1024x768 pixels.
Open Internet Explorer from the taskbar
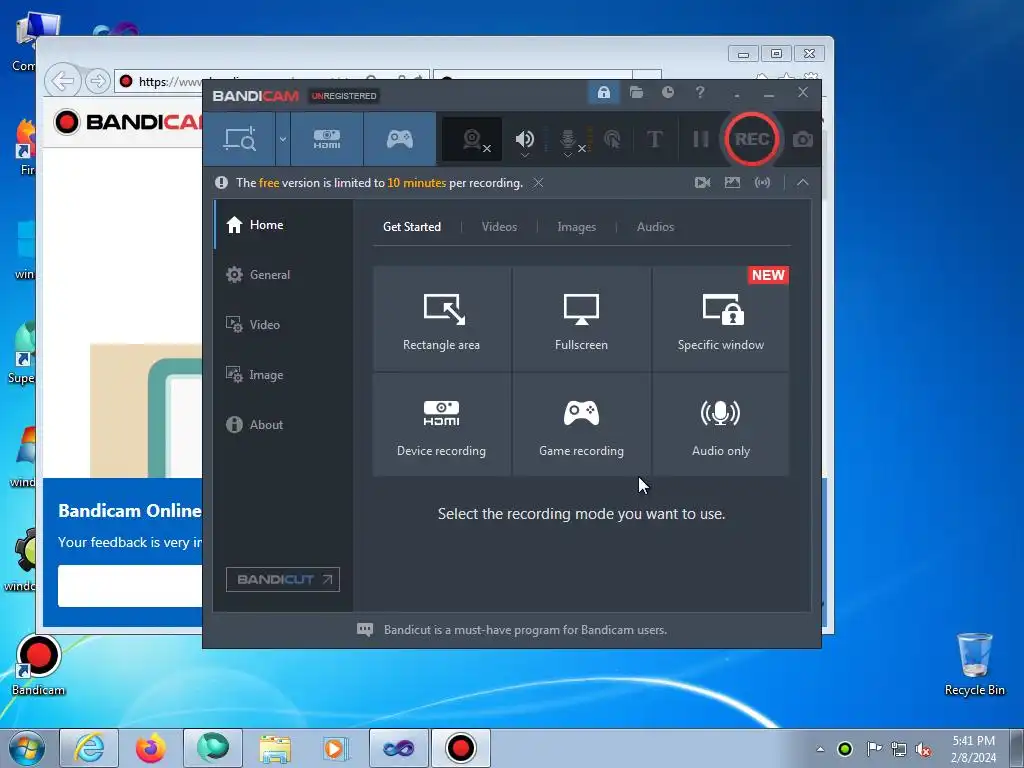[x=89, y=748]
